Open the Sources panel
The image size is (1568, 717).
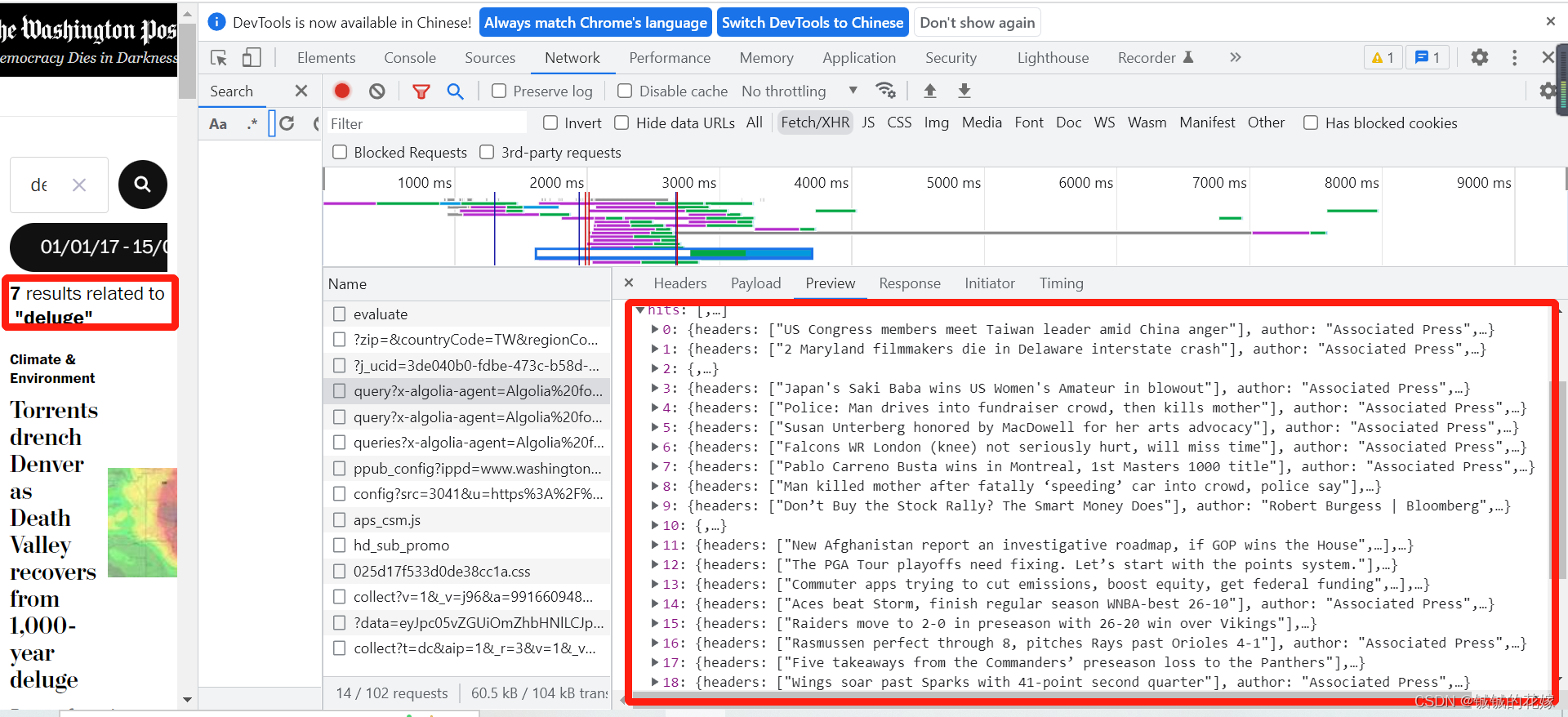(x=490, y=57)
